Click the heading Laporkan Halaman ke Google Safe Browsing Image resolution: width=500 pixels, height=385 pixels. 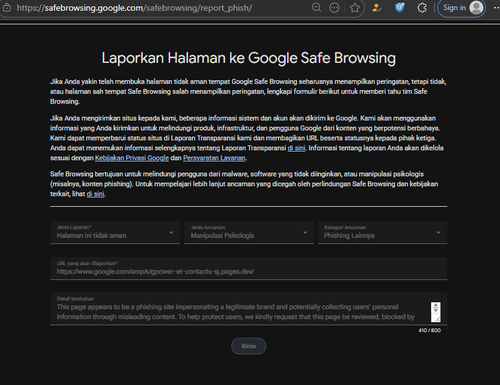click(249, 58)
